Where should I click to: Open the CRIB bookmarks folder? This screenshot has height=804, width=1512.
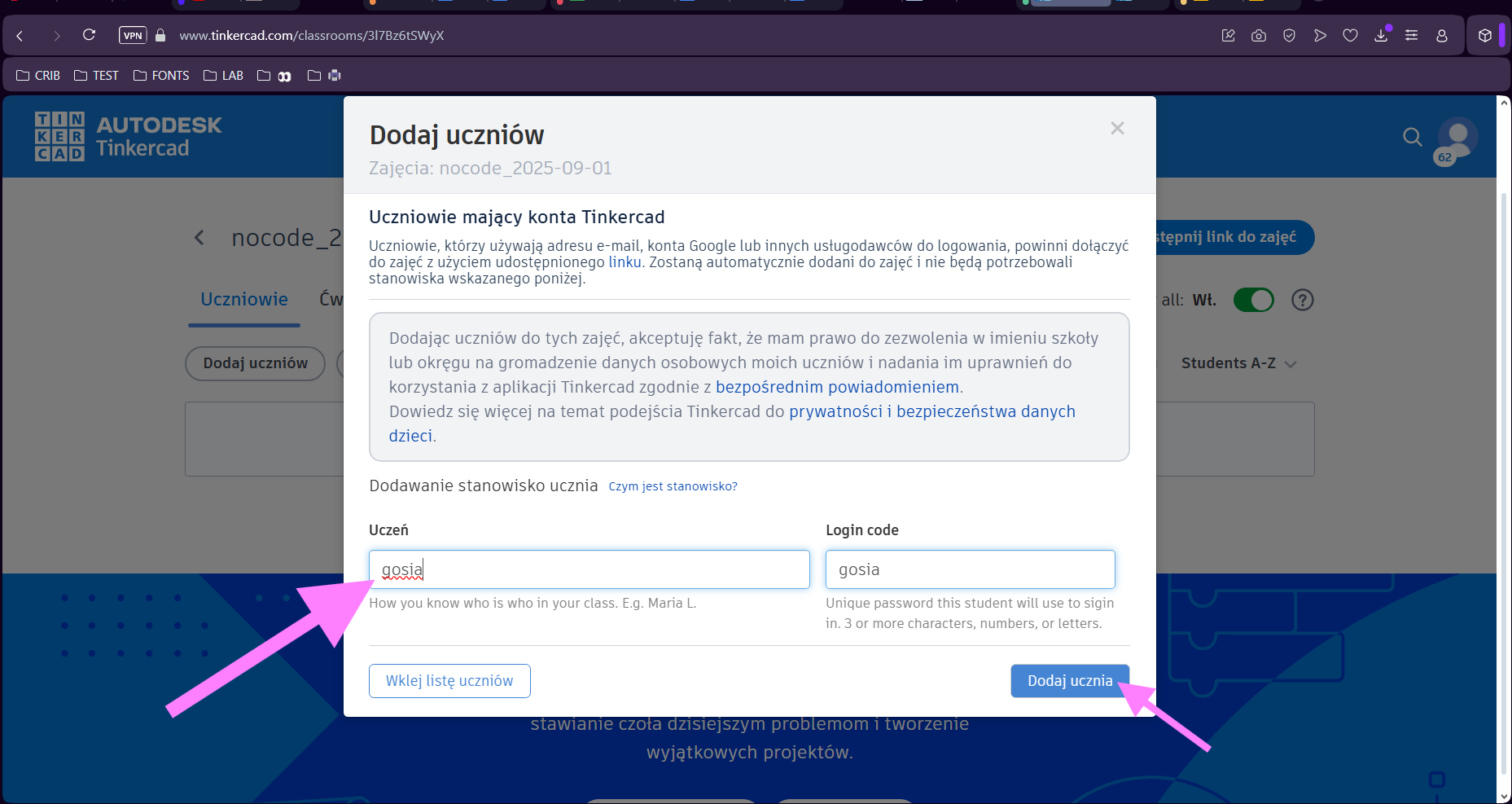click(37, 75)
